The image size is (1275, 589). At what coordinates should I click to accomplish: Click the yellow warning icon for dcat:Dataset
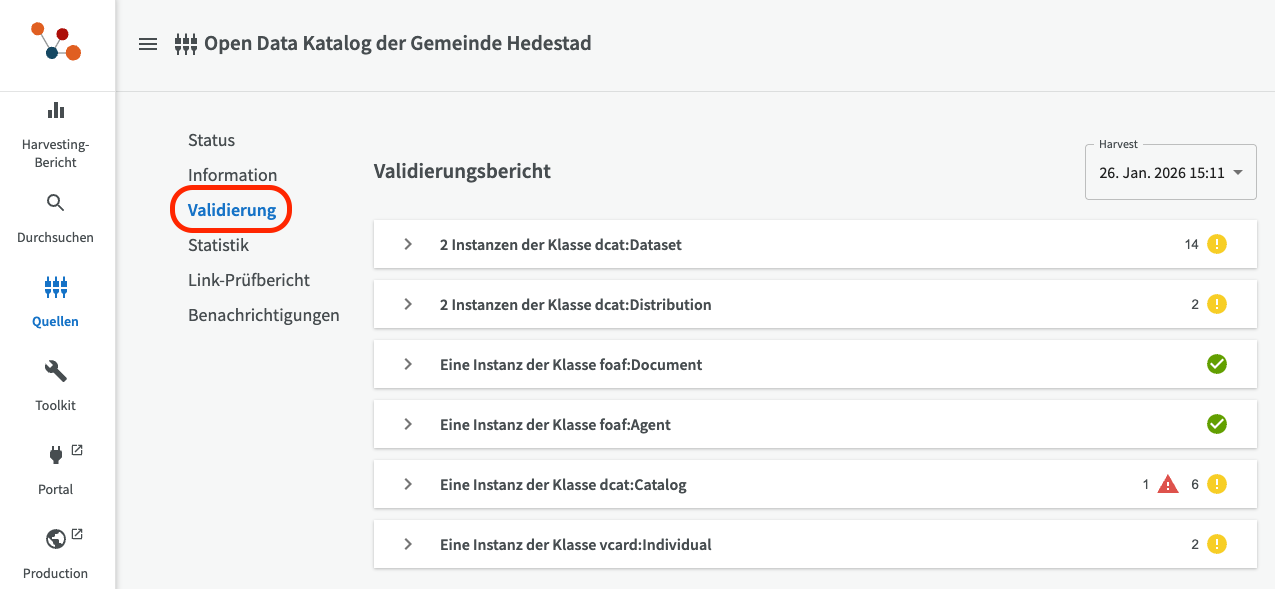1216,244
